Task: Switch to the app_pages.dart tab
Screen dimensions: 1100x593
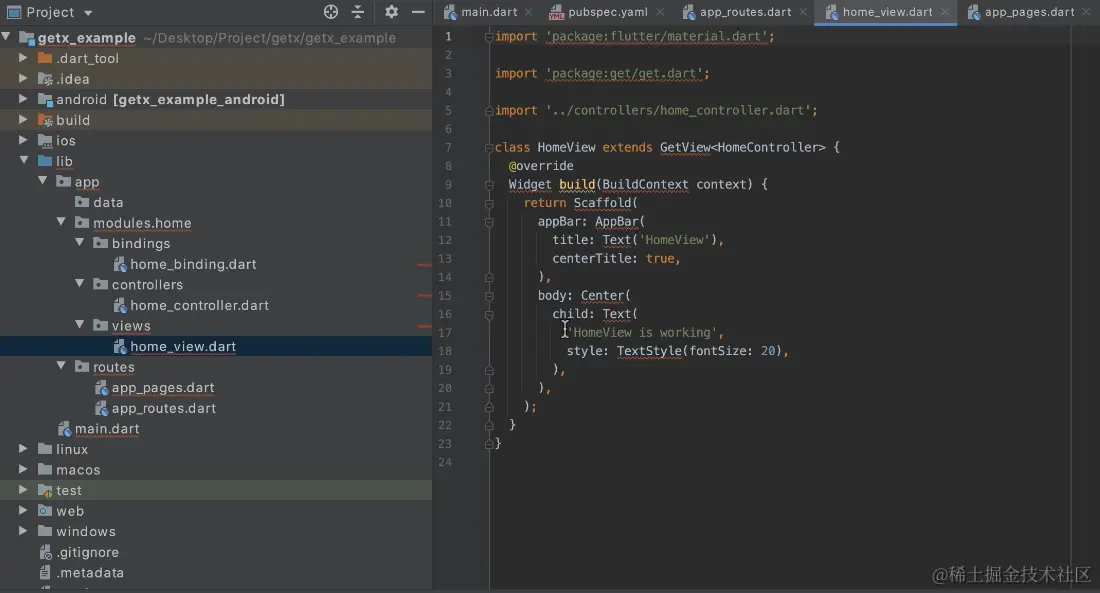Action: click(x=1029, y=13)
